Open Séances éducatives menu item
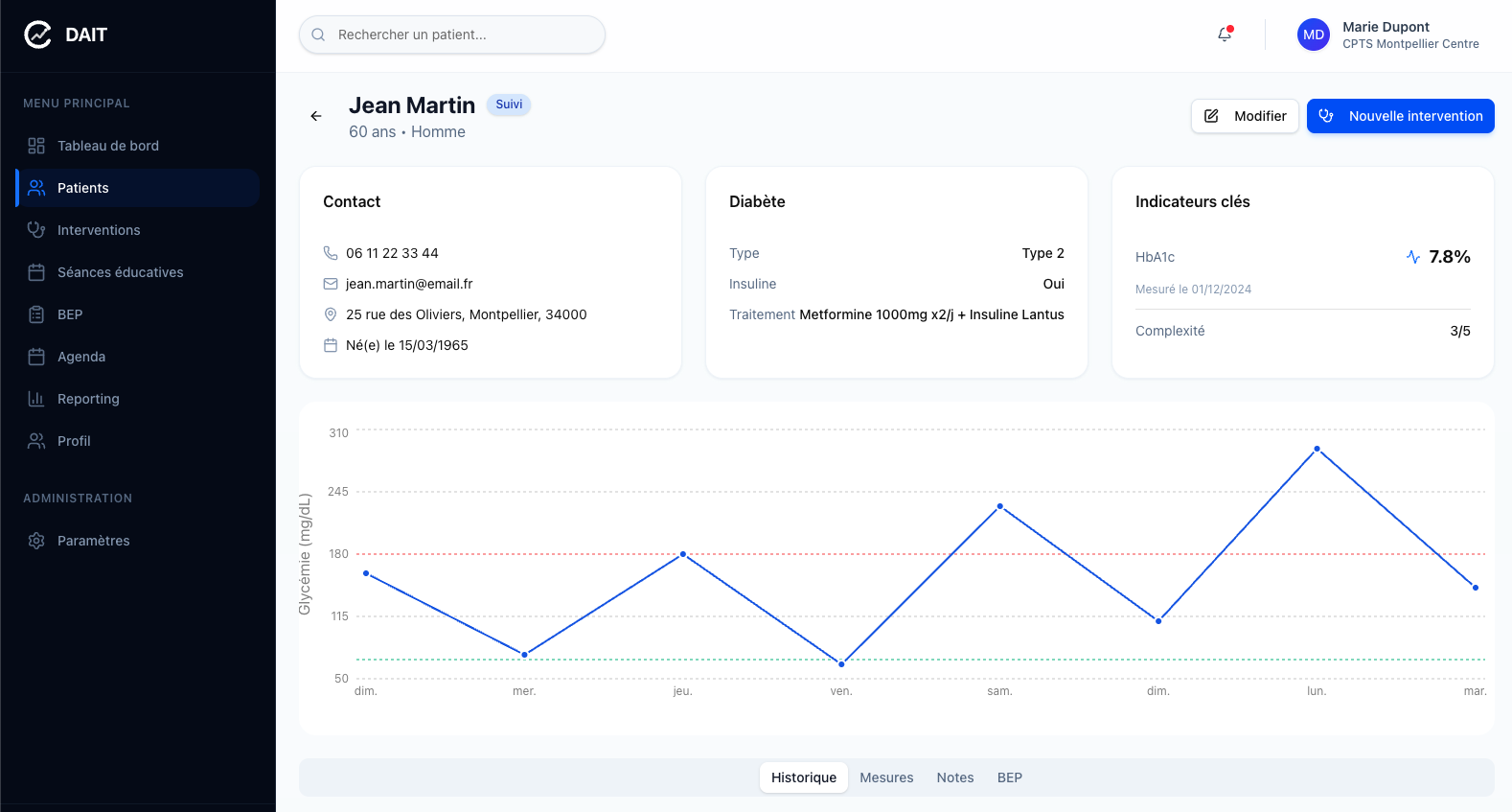The image size is (1512, 812). (120, 272)
